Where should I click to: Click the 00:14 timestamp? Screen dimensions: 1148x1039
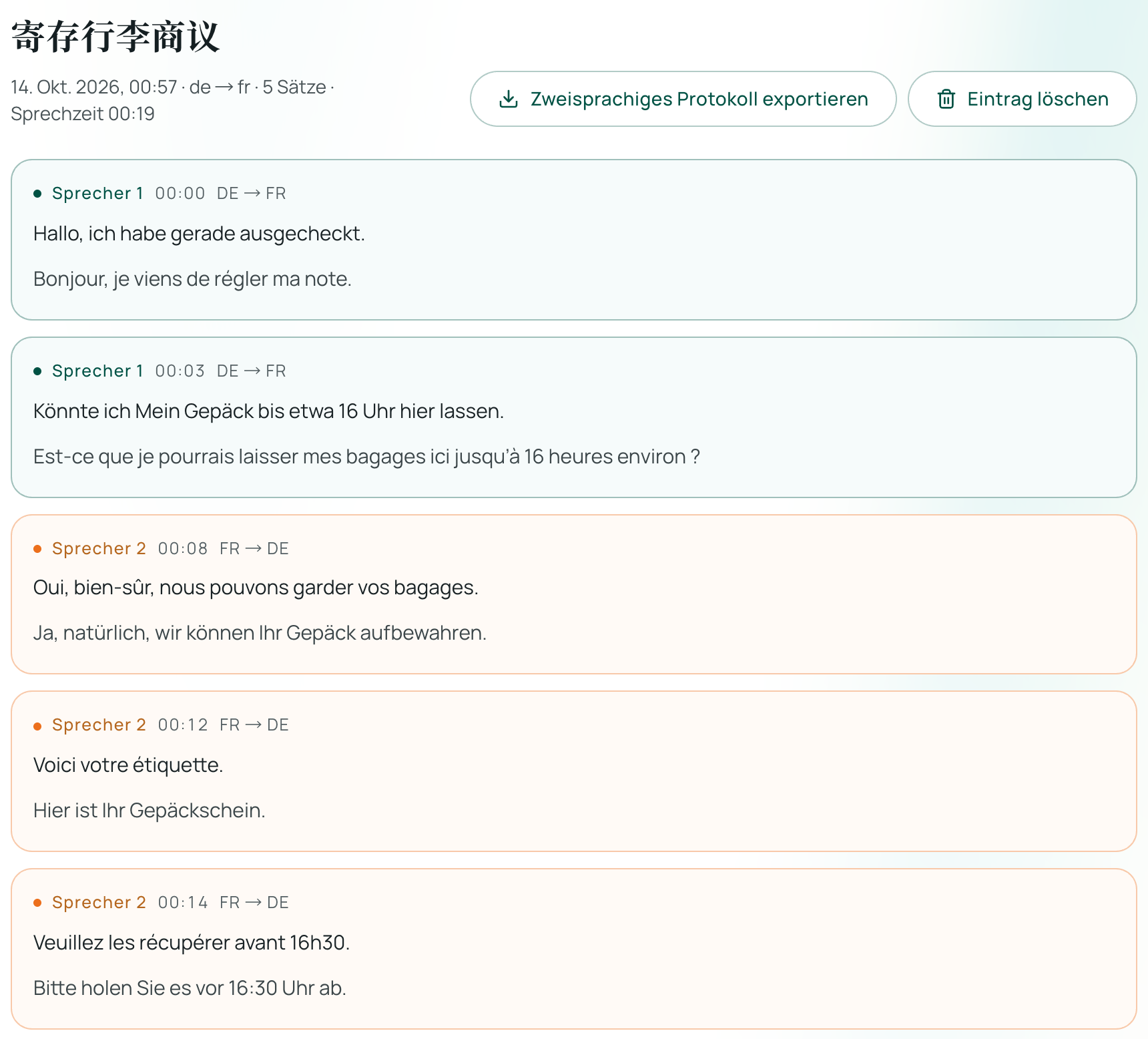pos(183,903)
